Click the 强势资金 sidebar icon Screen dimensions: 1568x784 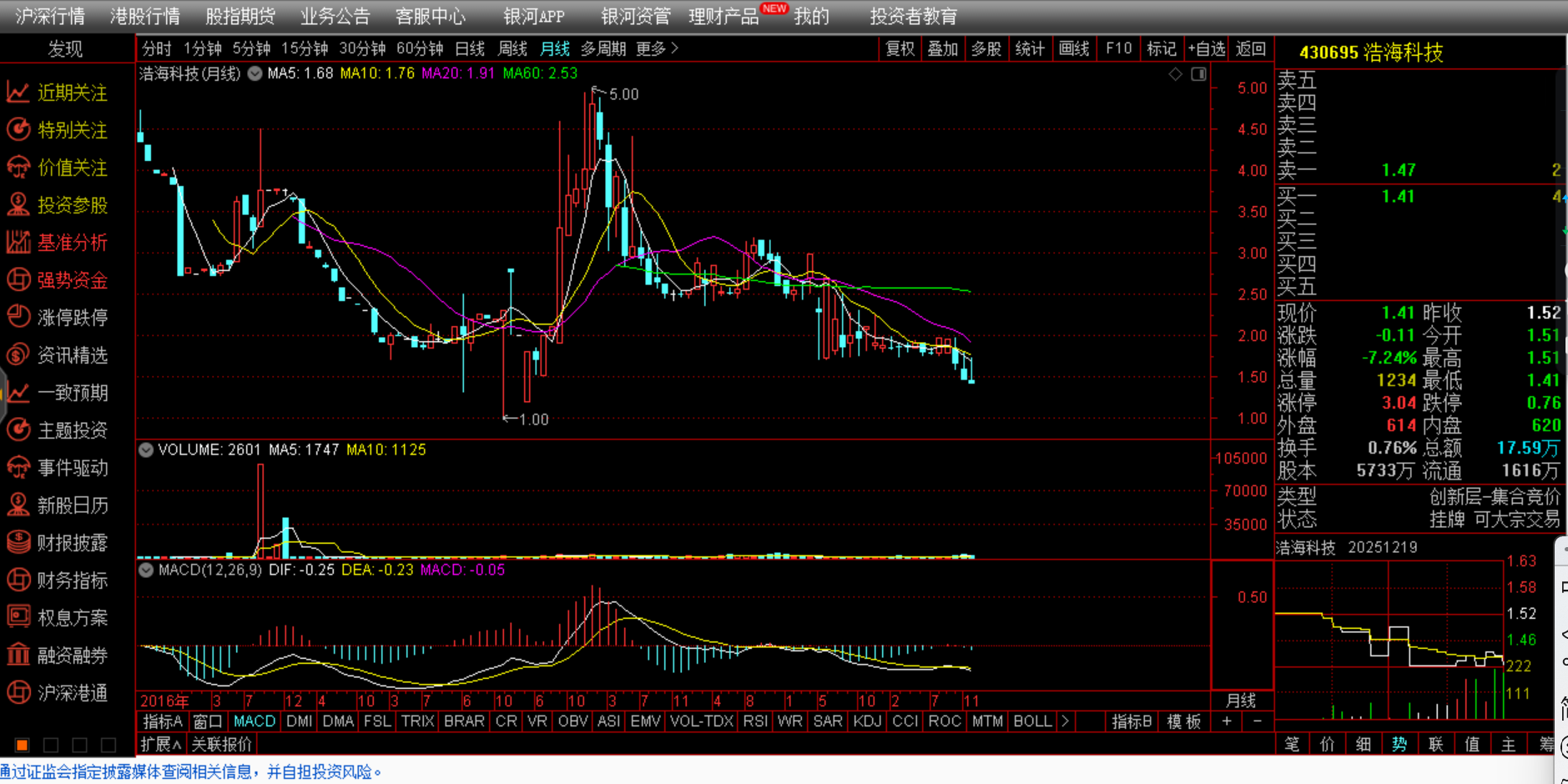(x=18, y=279)
